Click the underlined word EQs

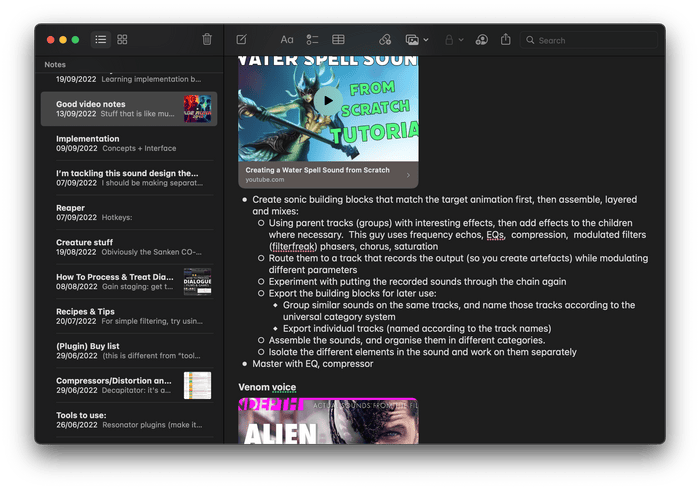(x=495, y=235)
